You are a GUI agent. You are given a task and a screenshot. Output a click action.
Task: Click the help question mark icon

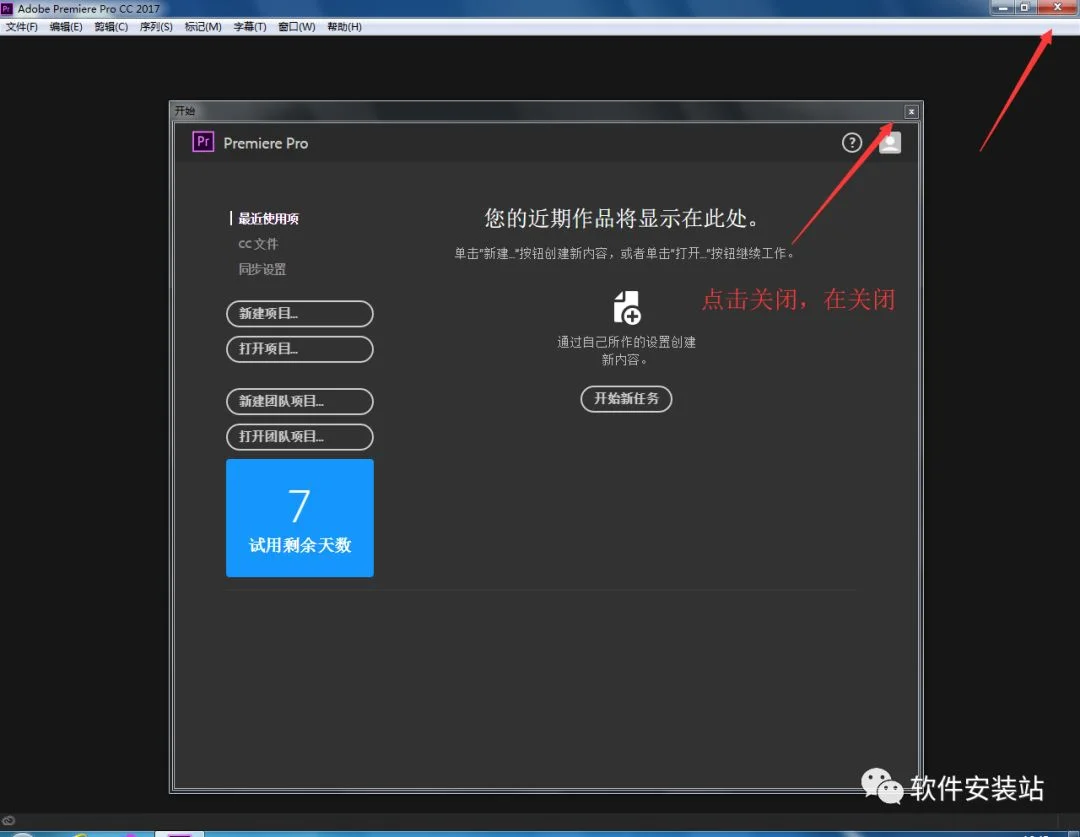click(852, 143)
